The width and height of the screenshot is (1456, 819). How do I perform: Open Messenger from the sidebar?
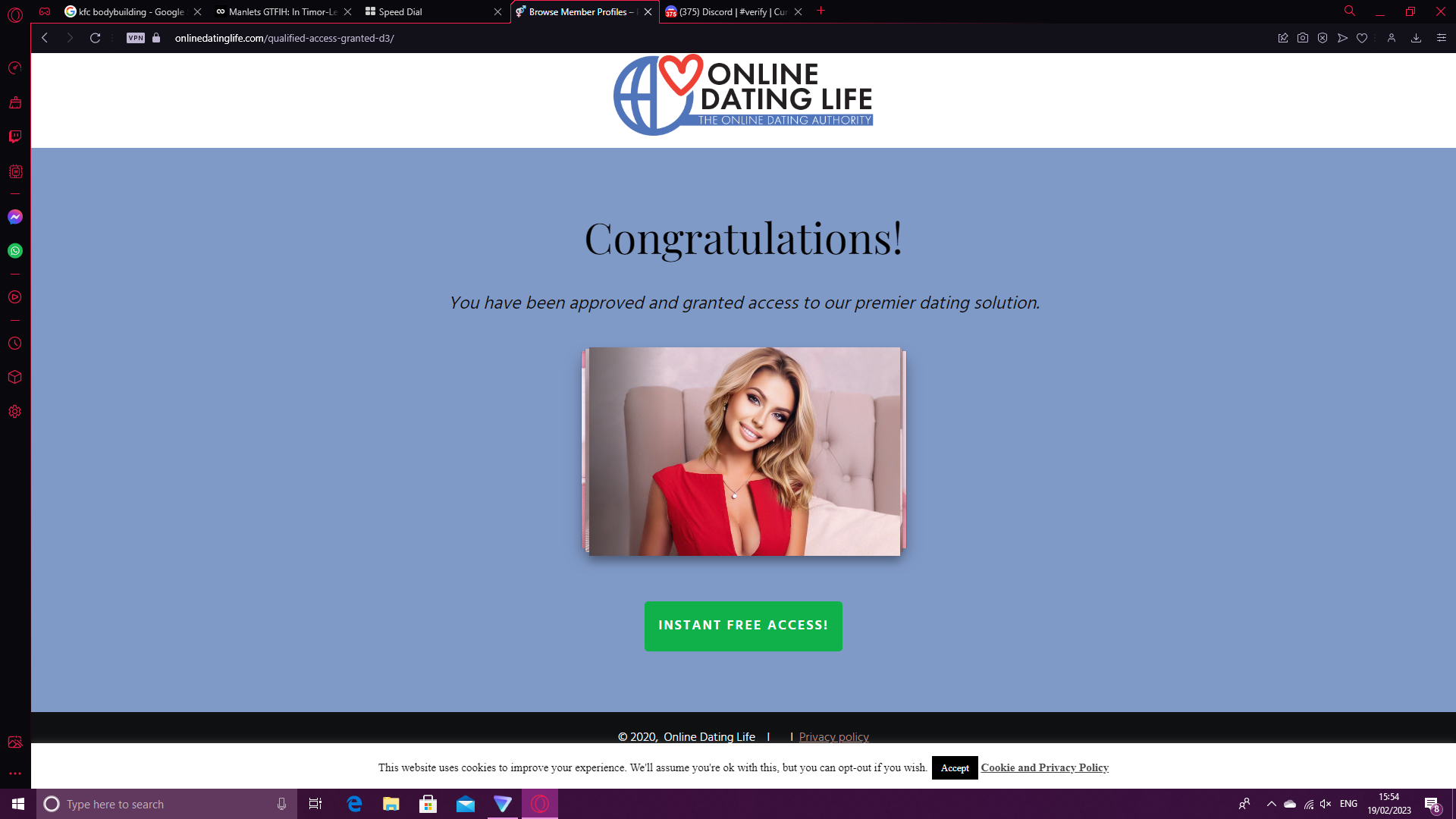coord(15,217)
